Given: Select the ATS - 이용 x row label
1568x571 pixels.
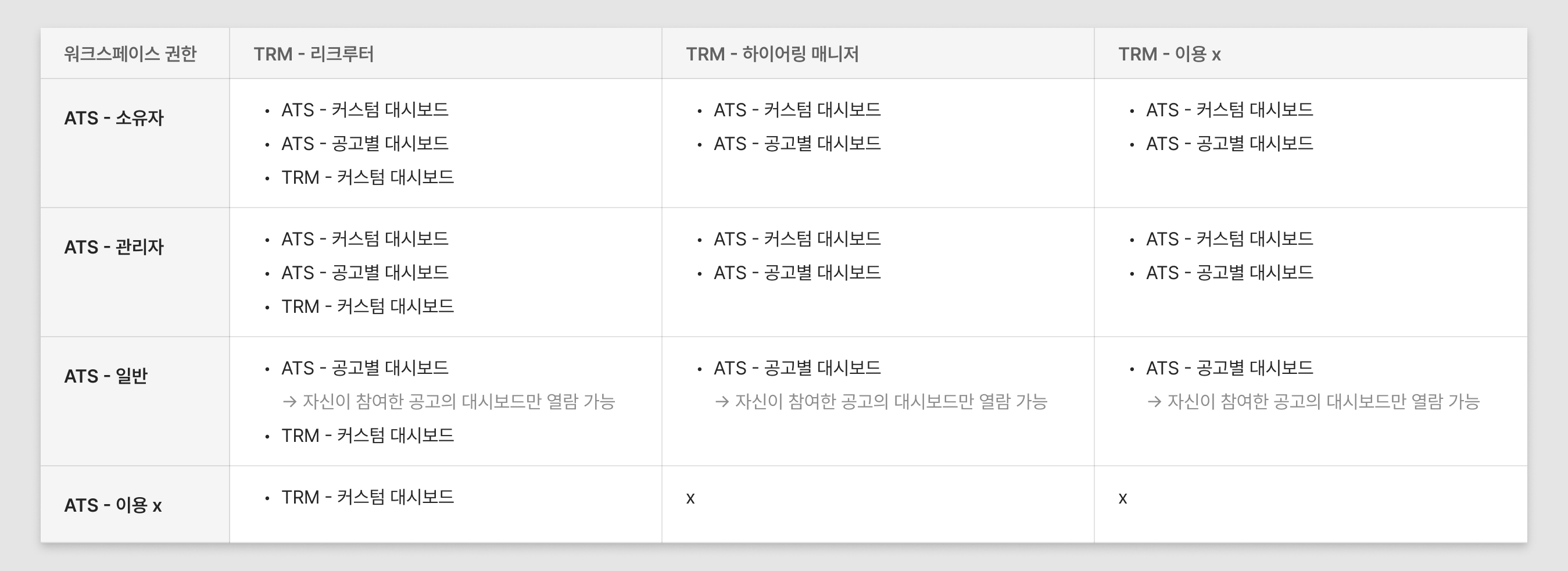Looking at the screenshot, I should 113,505.
